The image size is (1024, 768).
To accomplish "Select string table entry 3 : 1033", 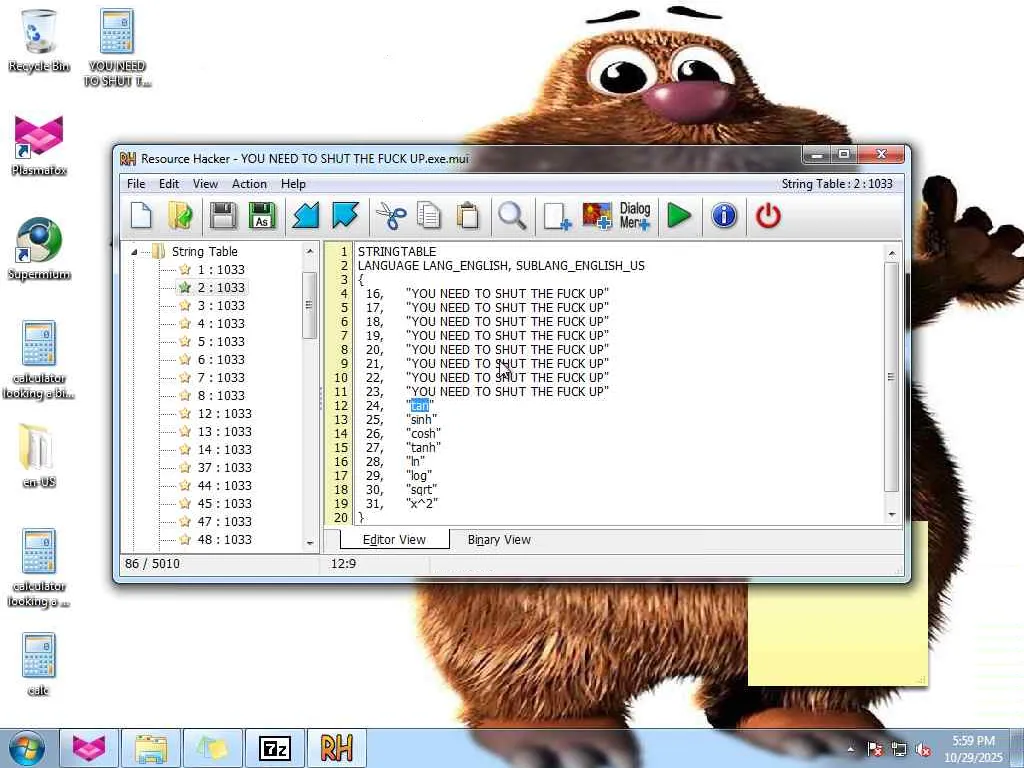I will coord(221,306).
